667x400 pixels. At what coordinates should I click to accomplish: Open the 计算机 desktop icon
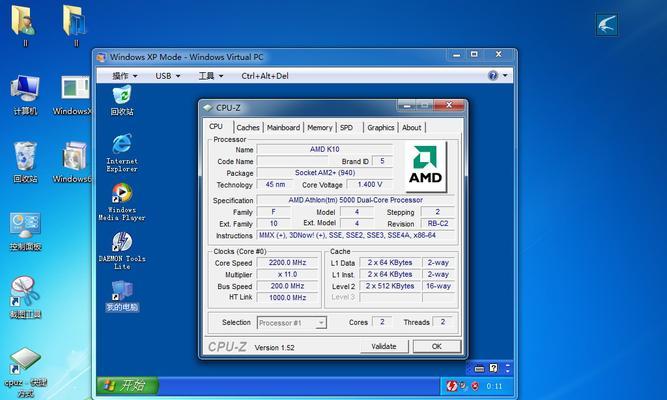25,94
